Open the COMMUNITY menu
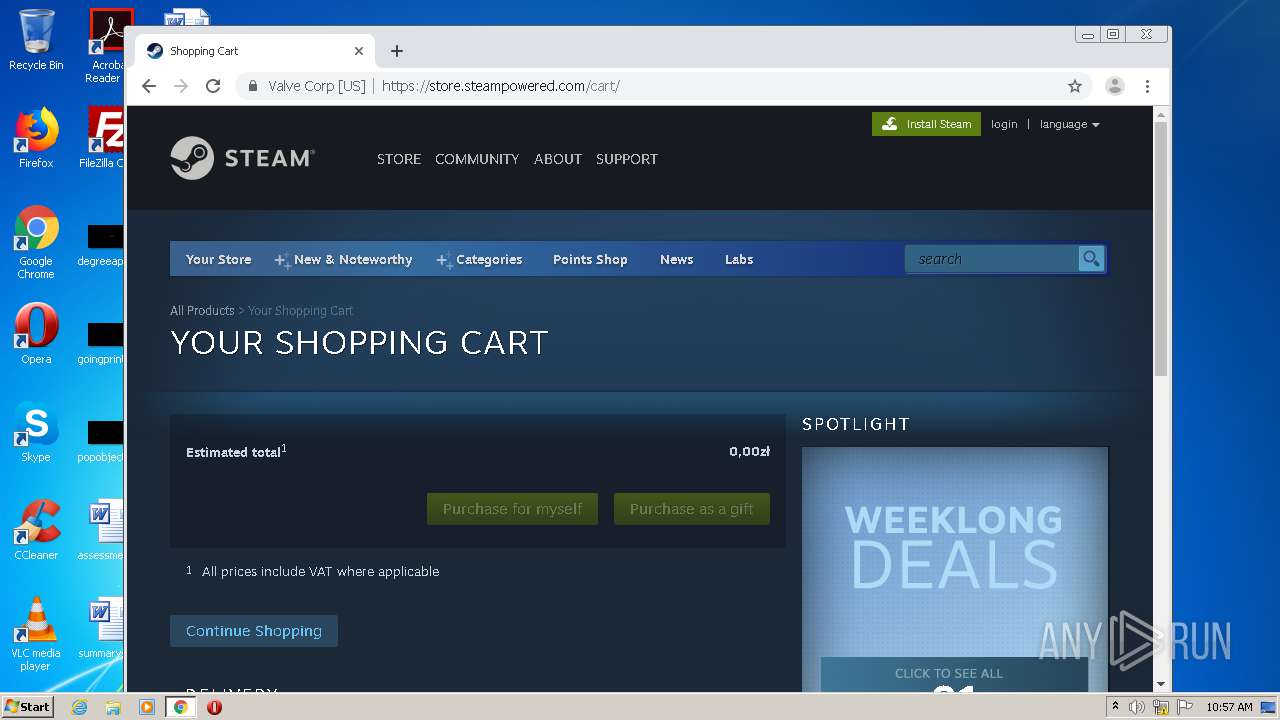The height and width of the screenshot is (720, 1280). pyautogui.click(x=477, y=159)
